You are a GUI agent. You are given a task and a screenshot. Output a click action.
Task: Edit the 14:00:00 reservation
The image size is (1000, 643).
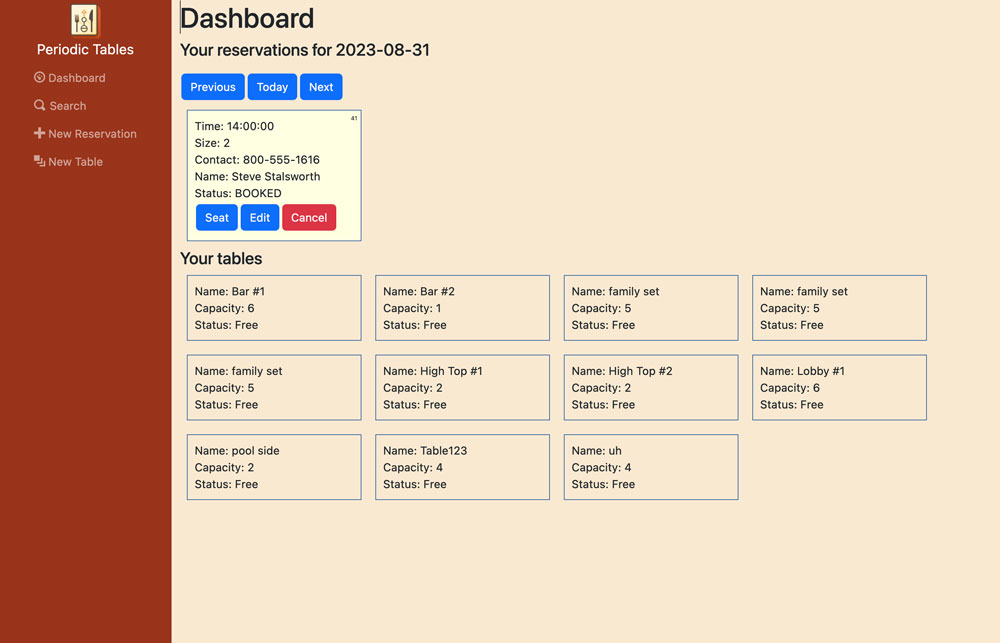[x=260, y=218]
